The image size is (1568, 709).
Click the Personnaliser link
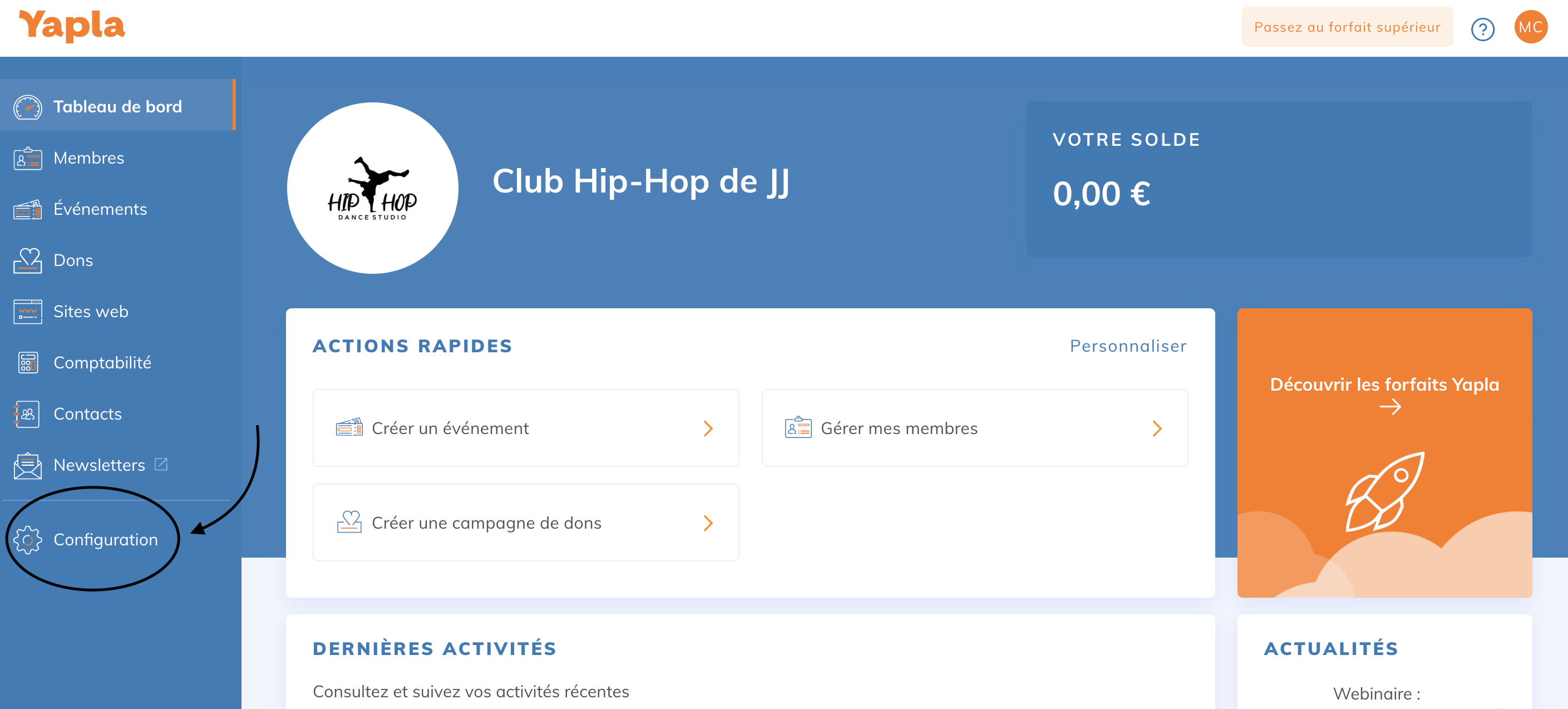click(1128, 346)
